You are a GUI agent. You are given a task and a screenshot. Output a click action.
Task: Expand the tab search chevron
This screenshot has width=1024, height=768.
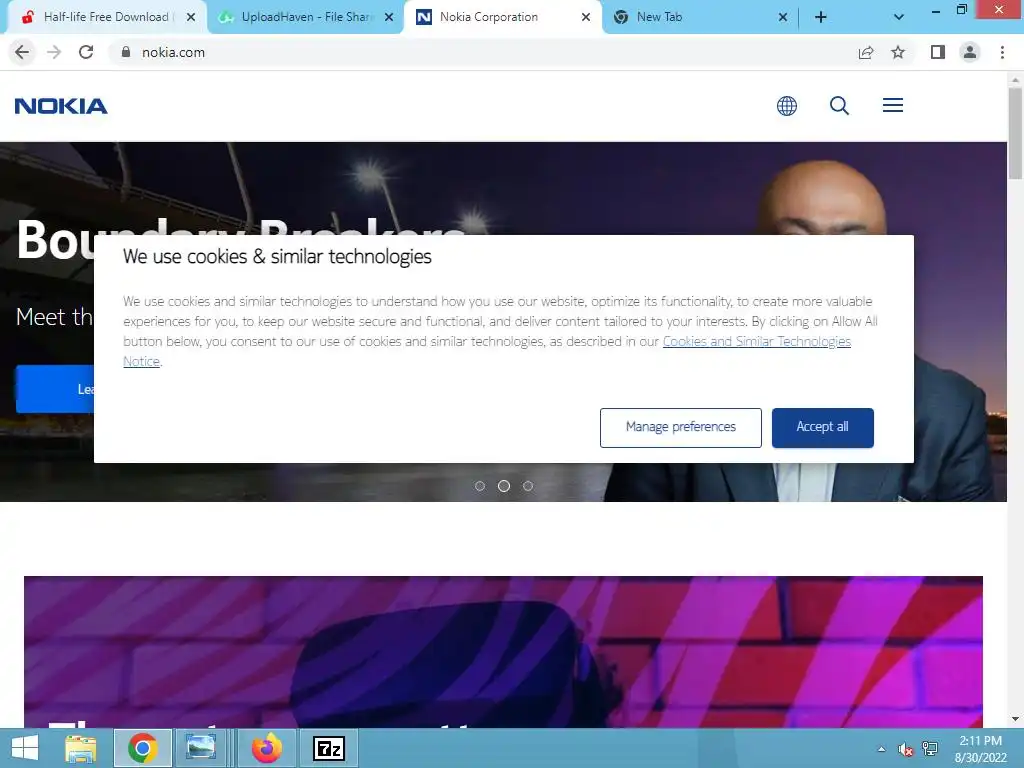pyautogui.click(x=899, y=18)
